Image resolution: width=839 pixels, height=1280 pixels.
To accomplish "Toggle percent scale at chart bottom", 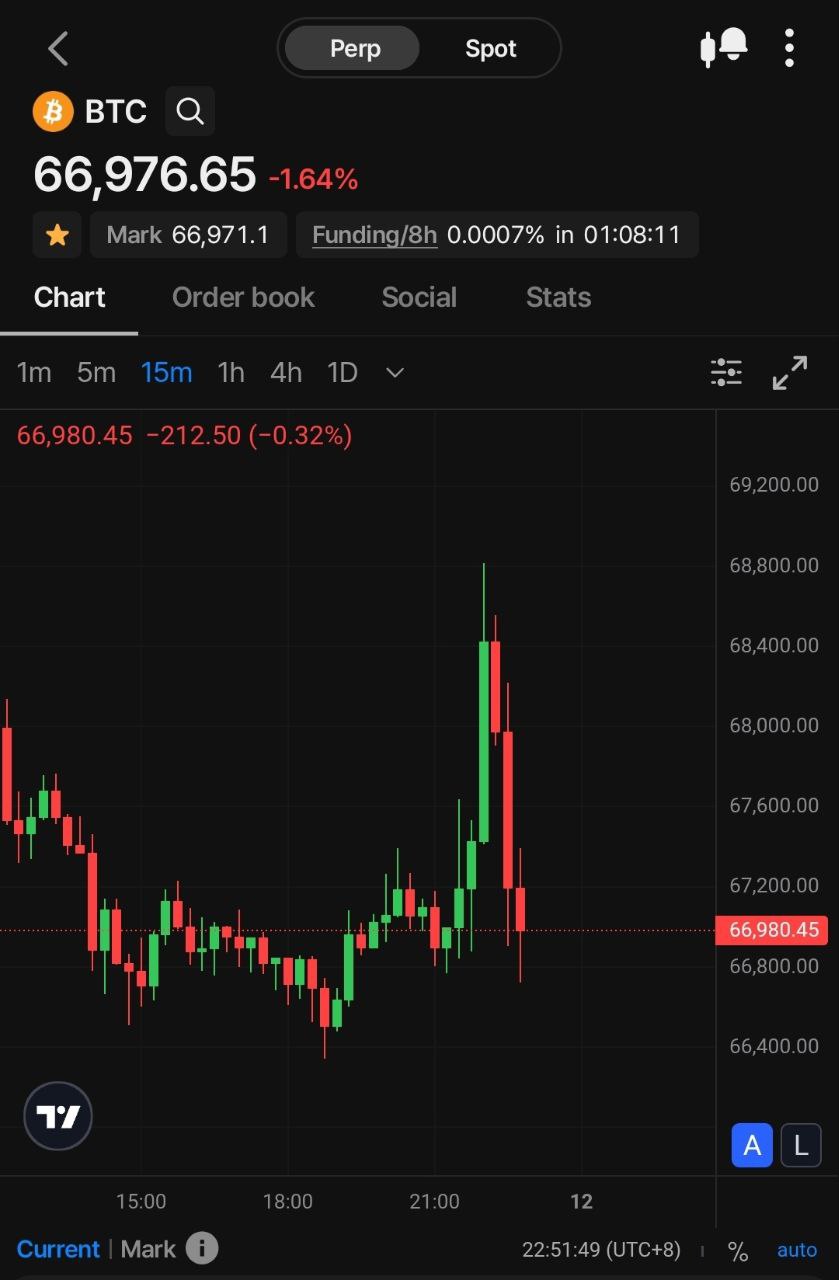I will (x=738, y=1251).
